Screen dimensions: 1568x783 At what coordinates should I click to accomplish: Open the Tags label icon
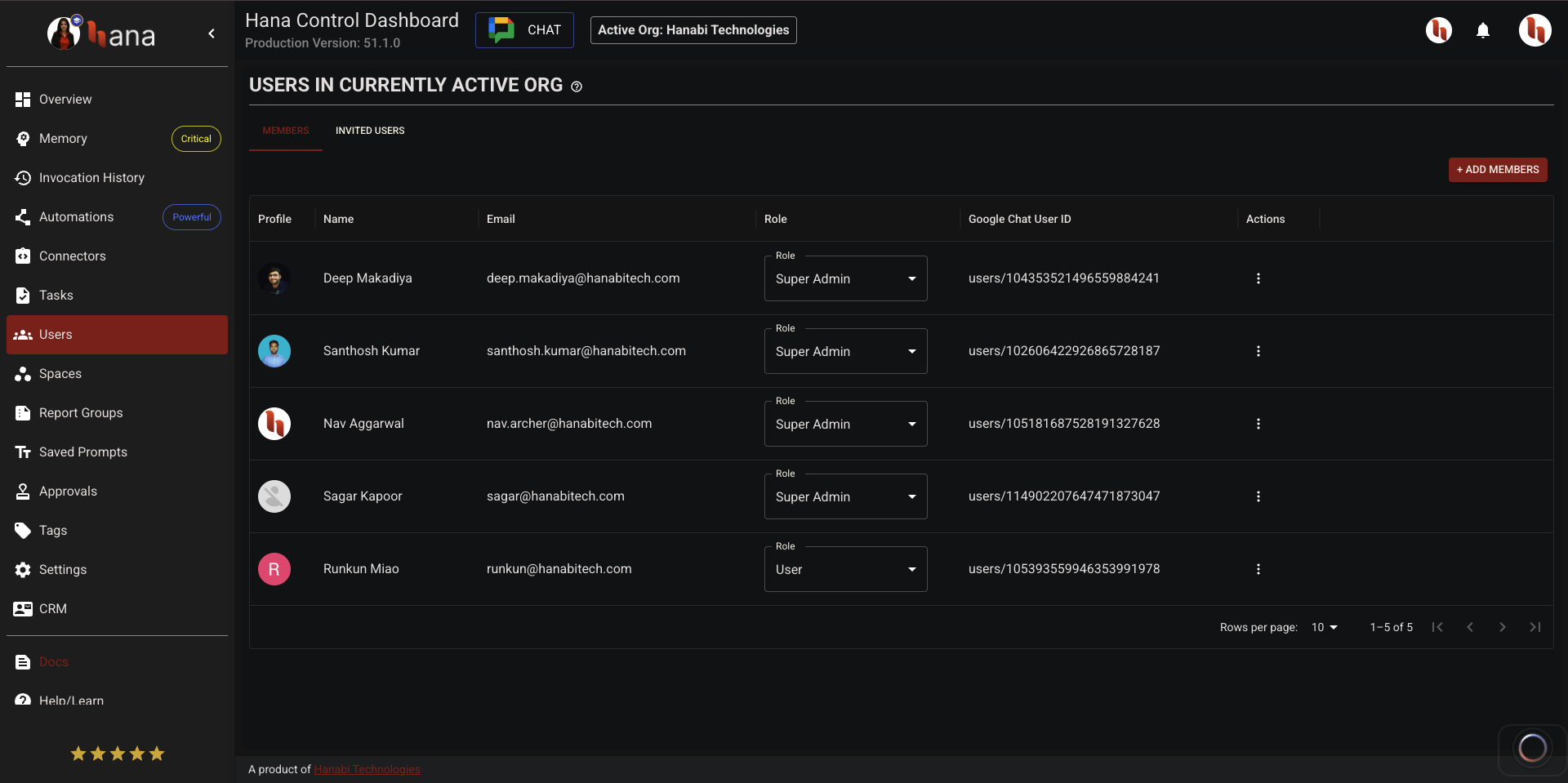(x=23, y=530)
